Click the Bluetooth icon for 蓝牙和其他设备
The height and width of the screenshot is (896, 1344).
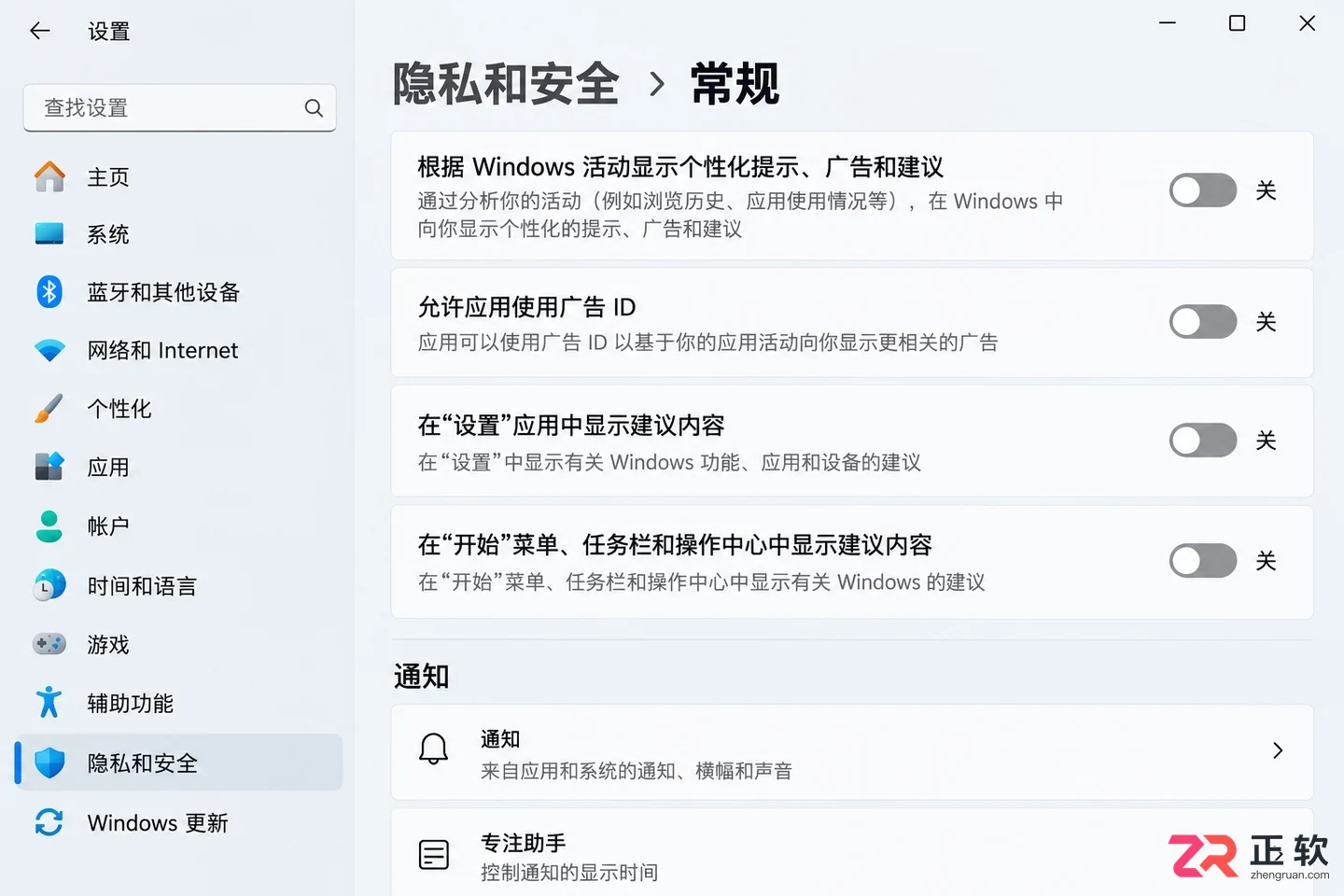49,291
